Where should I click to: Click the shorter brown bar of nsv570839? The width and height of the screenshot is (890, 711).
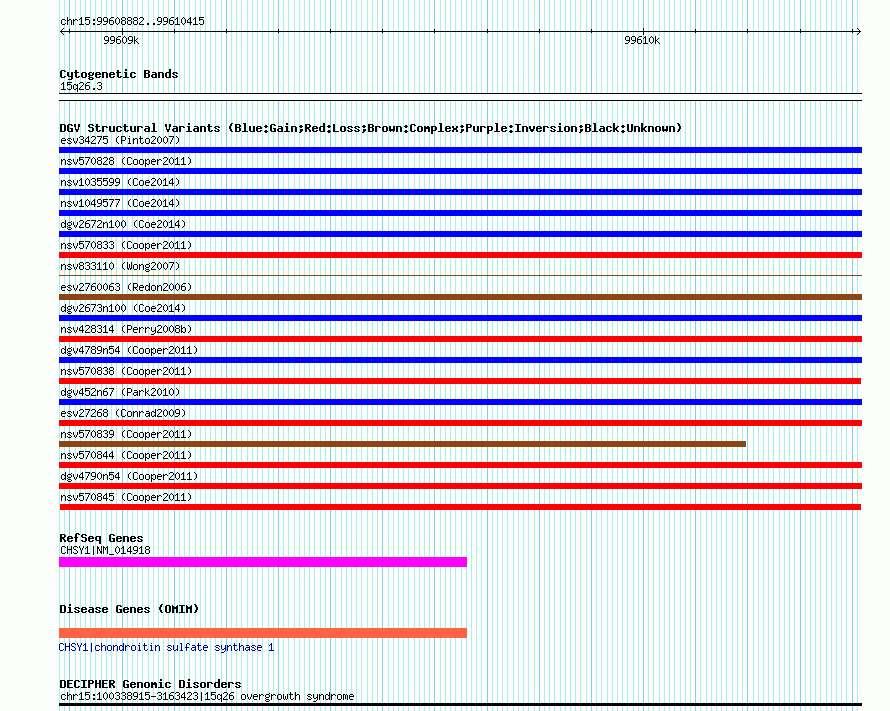(402, 444)
